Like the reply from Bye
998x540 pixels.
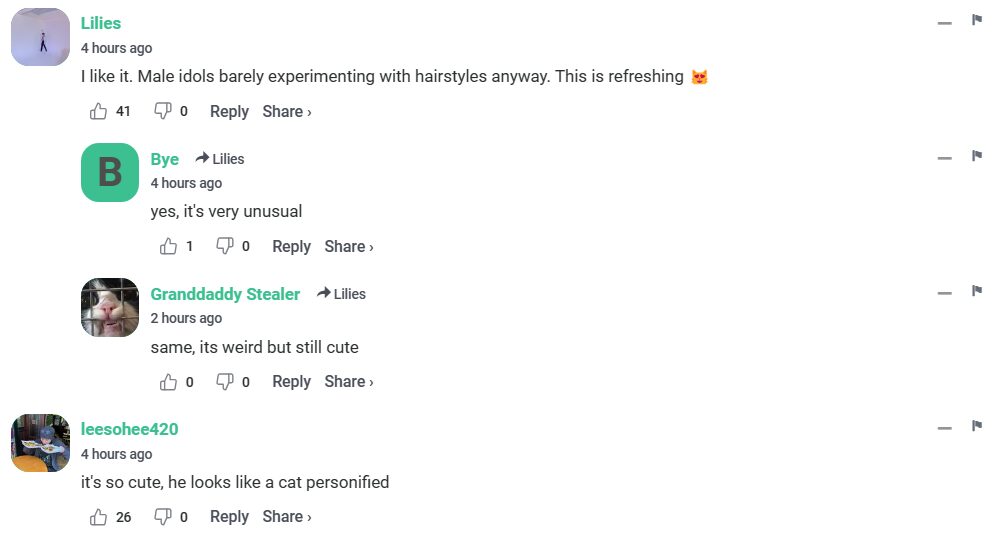click(168, 247)
